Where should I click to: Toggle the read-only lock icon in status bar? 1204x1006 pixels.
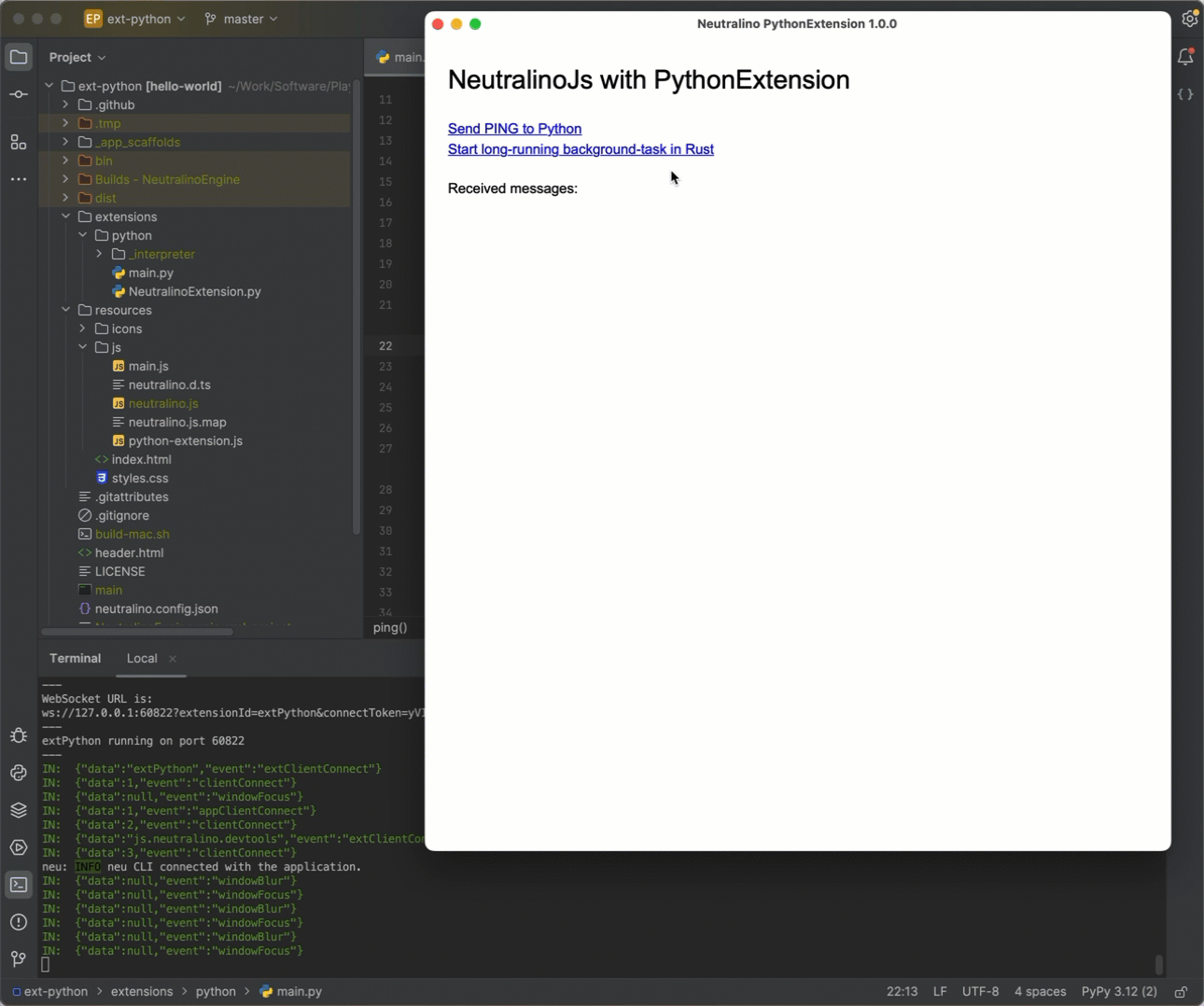1181,992
